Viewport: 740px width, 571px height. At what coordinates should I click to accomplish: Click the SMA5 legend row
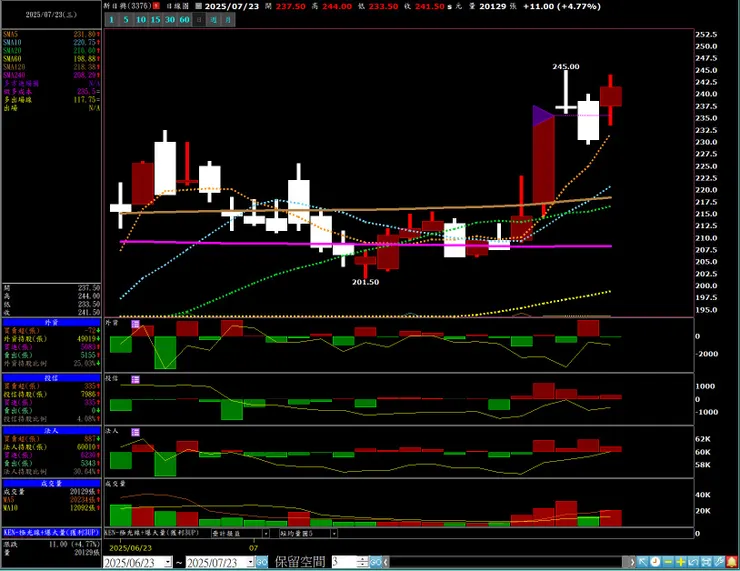[51, 34]
